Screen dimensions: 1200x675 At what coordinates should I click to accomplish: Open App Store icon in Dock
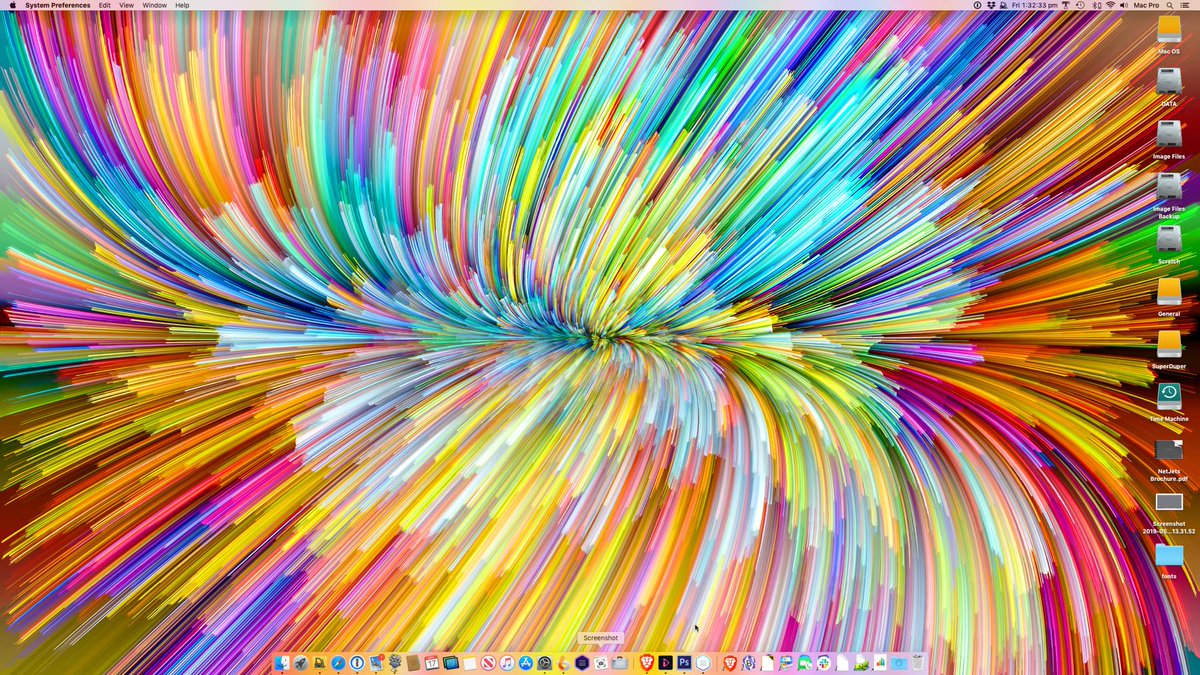[x=525, y=662]
